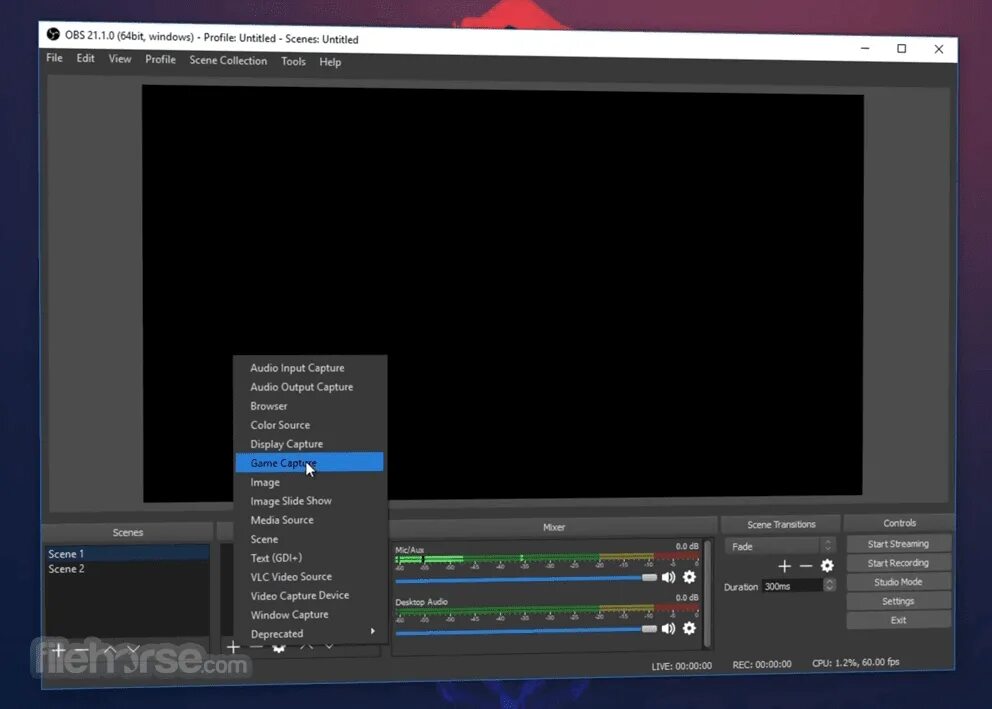Adjust the Duration 300ms stepper arrows
This screenshot has height=709, width=992.
click(829, 585)
